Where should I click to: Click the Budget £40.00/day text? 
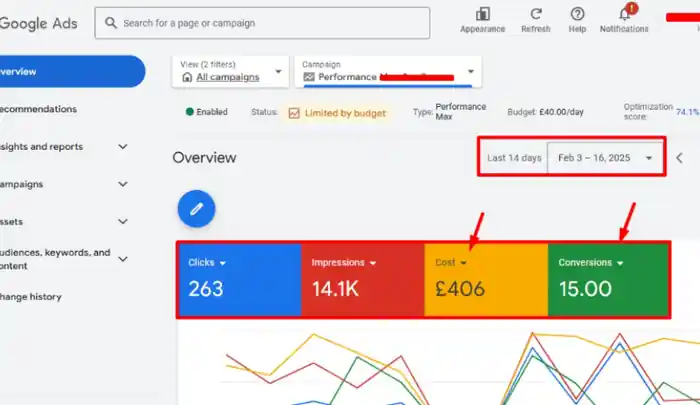[x=546, y=112]
